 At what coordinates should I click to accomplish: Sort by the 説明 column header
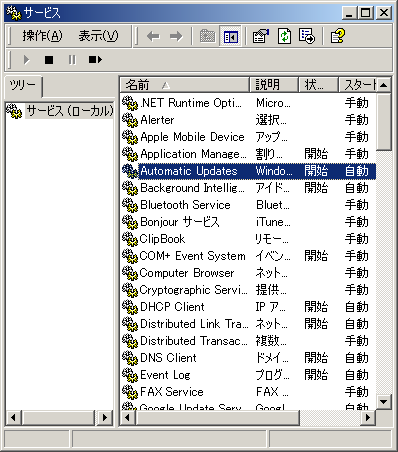click(273, 85)
